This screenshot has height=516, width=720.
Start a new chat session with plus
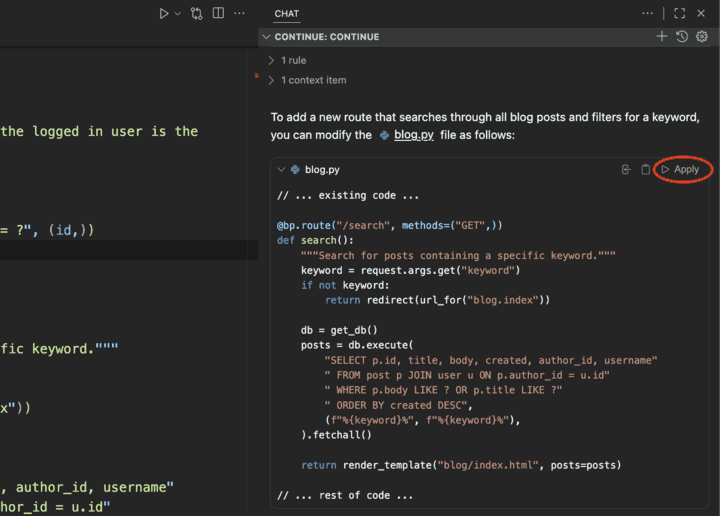click(x=661, y=37)
